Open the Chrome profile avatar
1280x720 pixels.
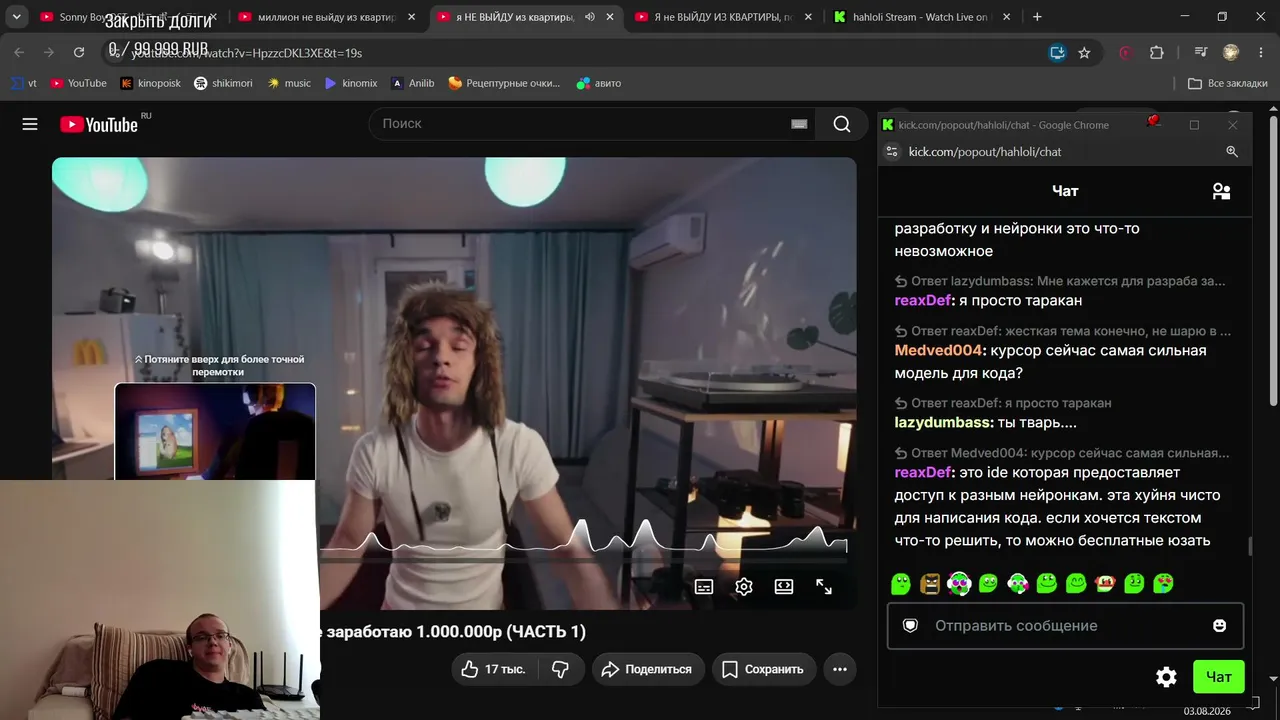coord(1231,52)
